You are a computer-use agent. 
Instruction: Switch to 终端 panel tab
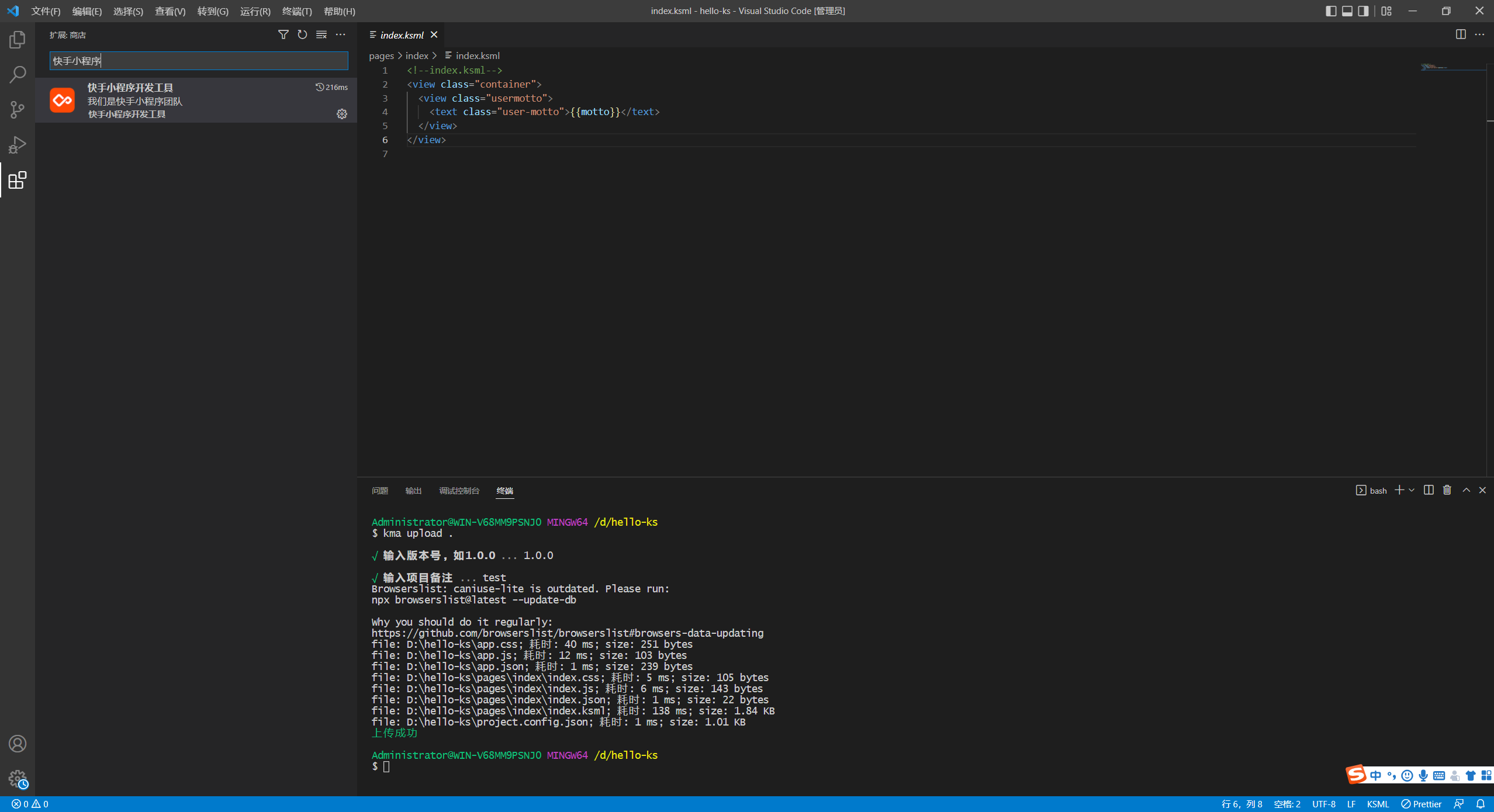pos(505,491)
